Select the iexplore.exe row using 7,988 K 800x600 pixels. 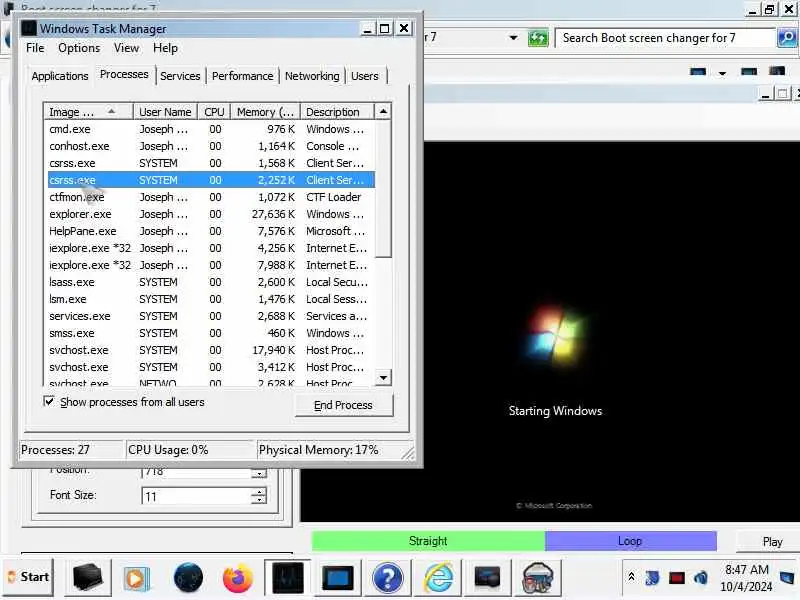(x=210, y=265)
